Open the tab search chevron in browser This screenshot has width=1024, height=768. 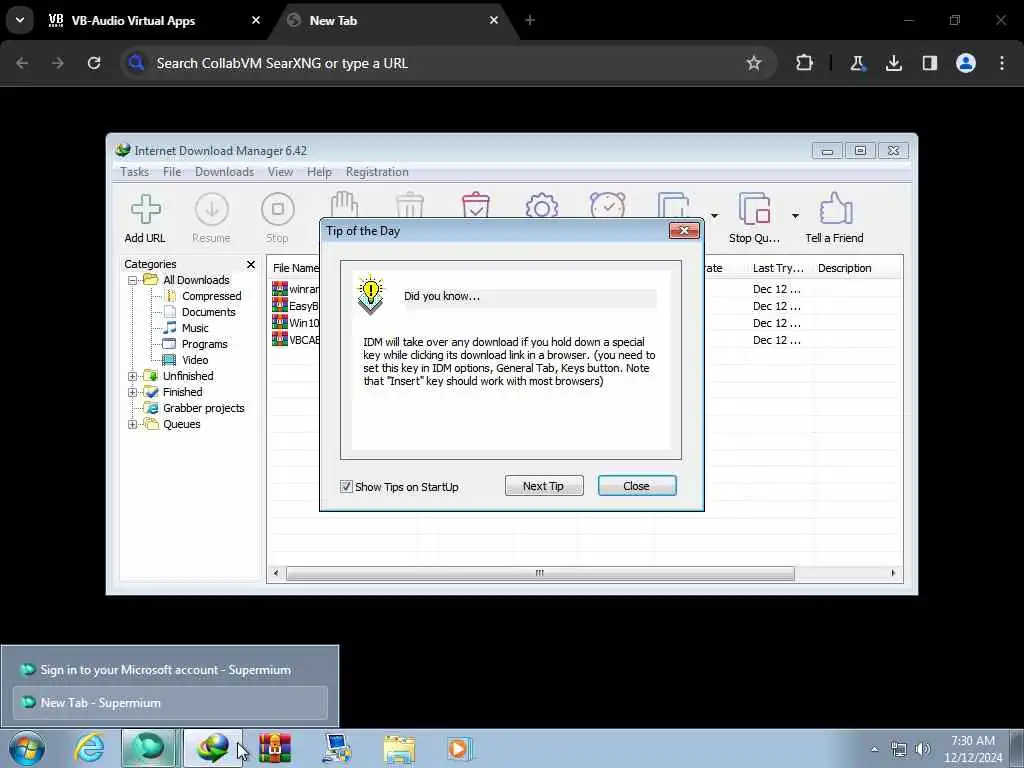[x=20, y=20]
